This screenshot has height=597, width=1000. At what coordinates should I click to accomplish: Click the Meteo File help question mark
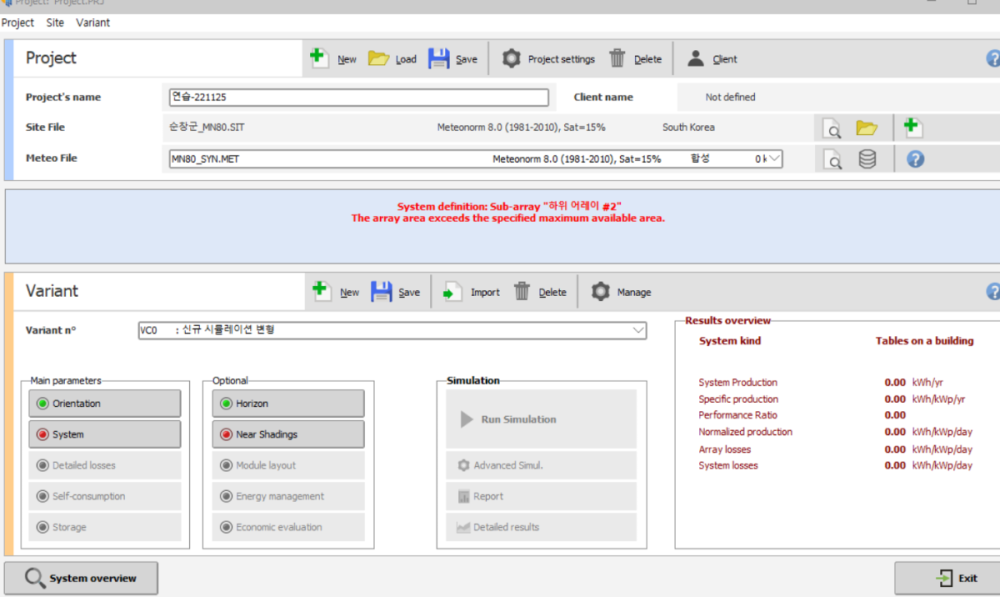pyautogui.click(x=915, y=159)
